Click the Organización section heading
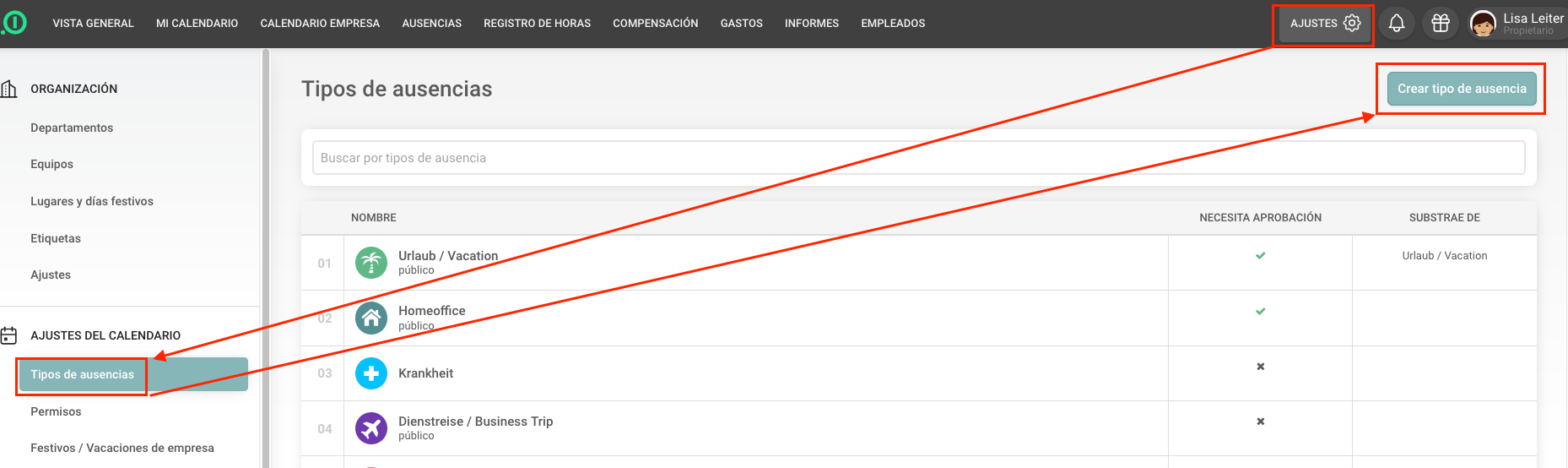 [x=73, y=89]
